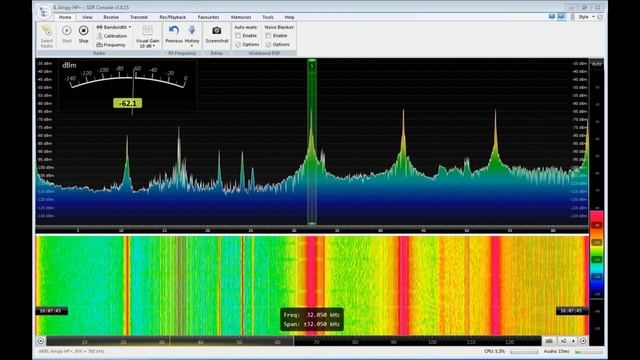Open the Rec/Playback tab
640x360 pixels.
(x=173, y=17)
